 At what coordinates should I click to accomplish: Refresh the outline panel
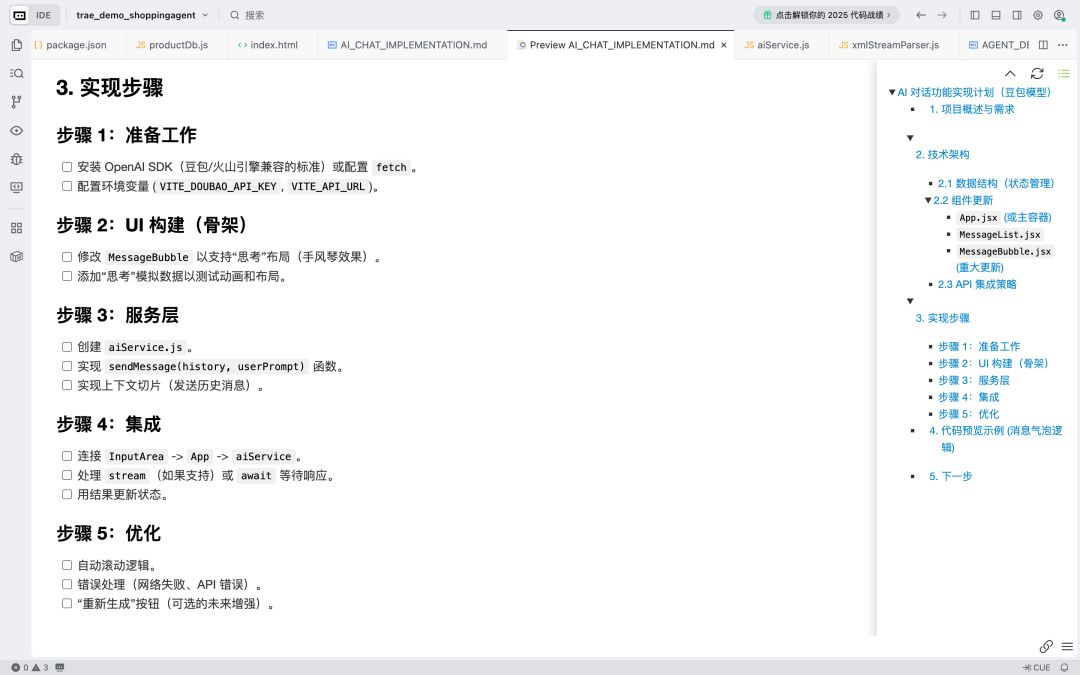(1037, 74)
